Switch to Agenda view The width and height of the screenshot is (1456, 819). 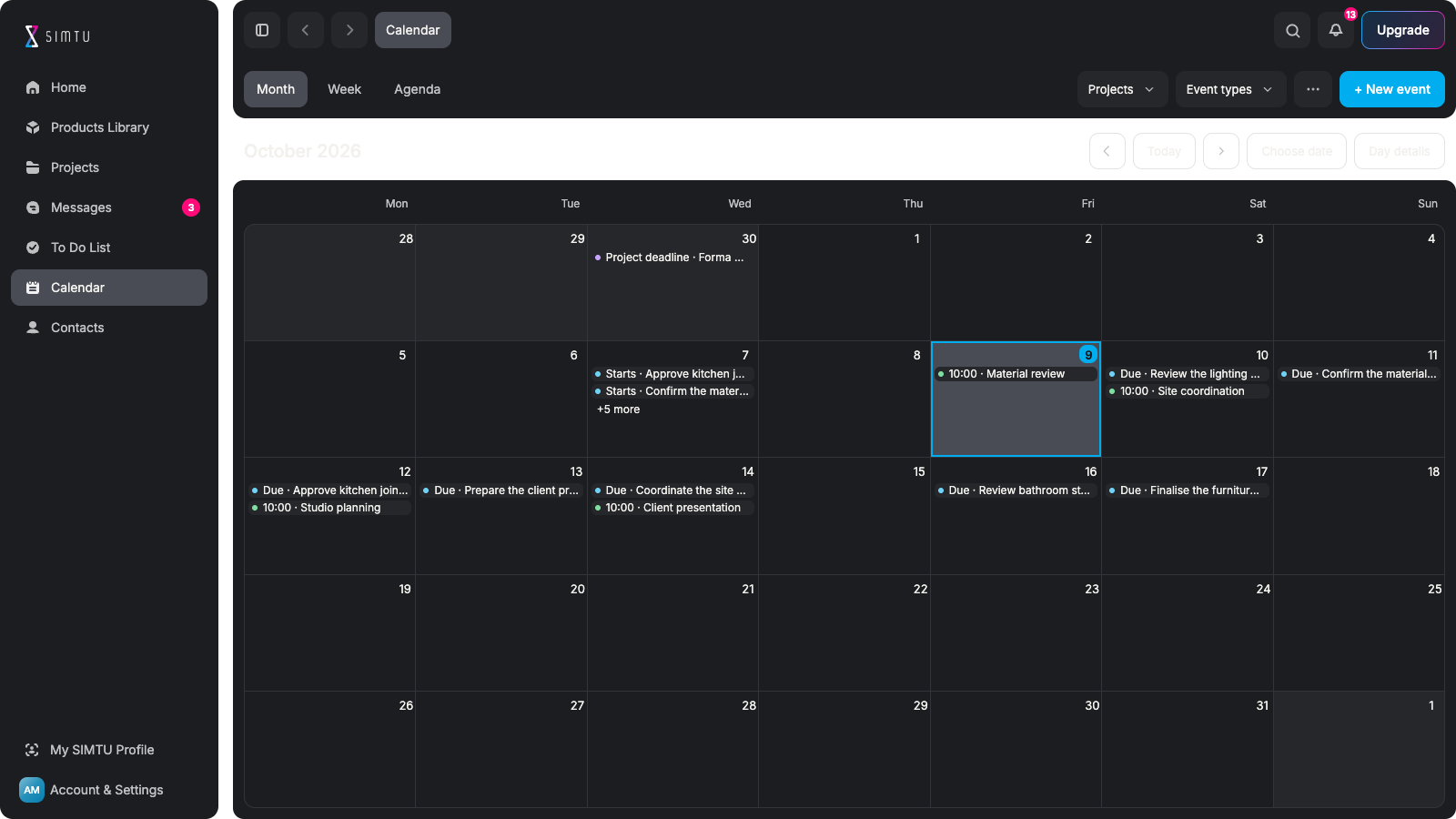pyautogui.click(x=417, y=89)
